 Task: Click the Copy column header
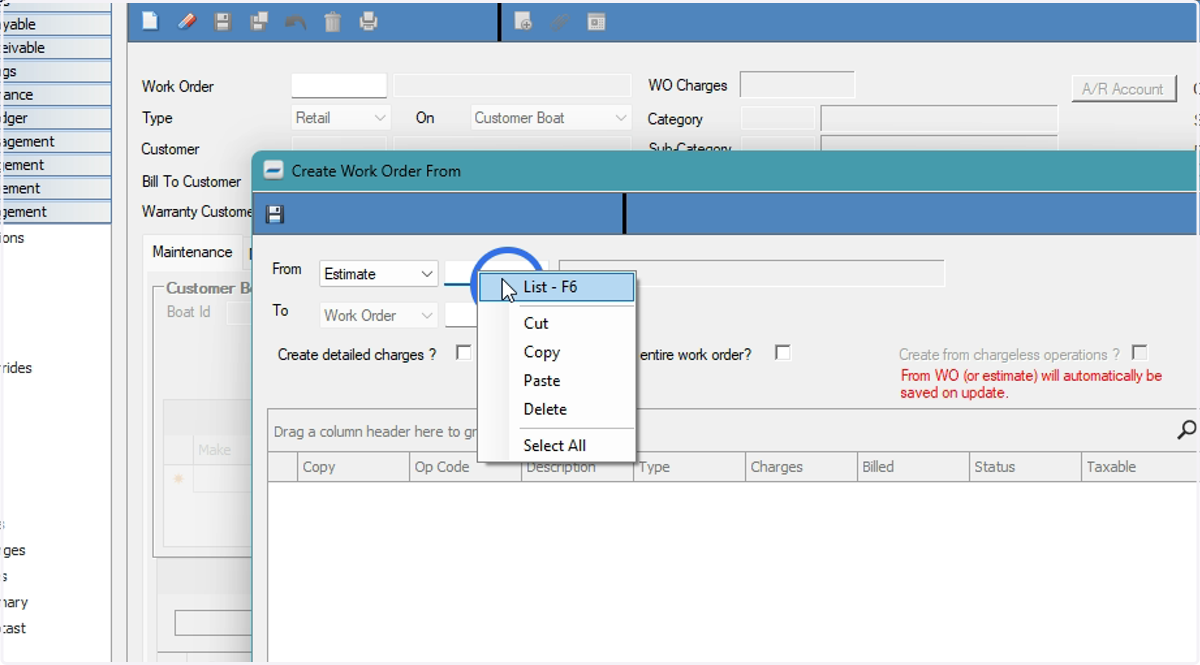click(x=354, y=467)
